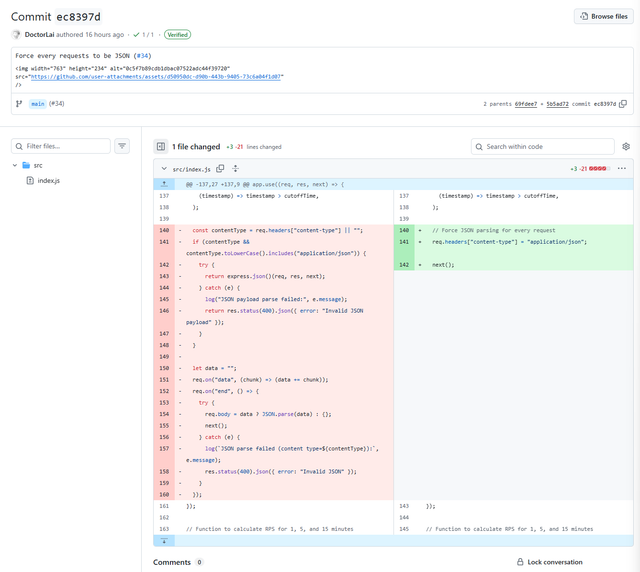Focus the Search within code field
The image size is (640, 572).
(542, 147)
